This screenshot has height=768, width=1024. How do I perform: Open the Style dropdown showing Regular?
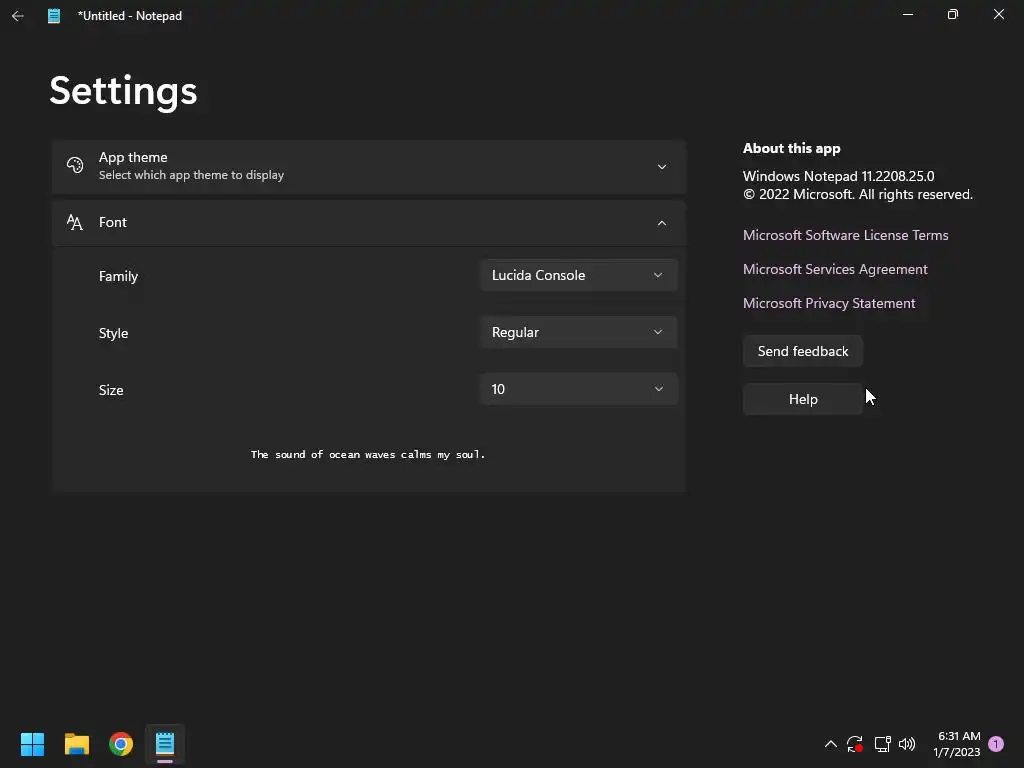579,332
